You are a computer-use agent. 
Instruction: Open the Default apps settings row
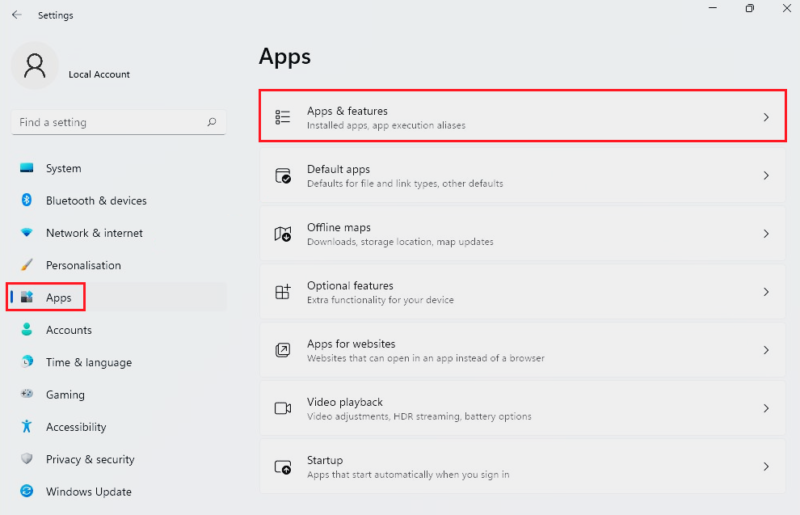[x=520, y=176]
